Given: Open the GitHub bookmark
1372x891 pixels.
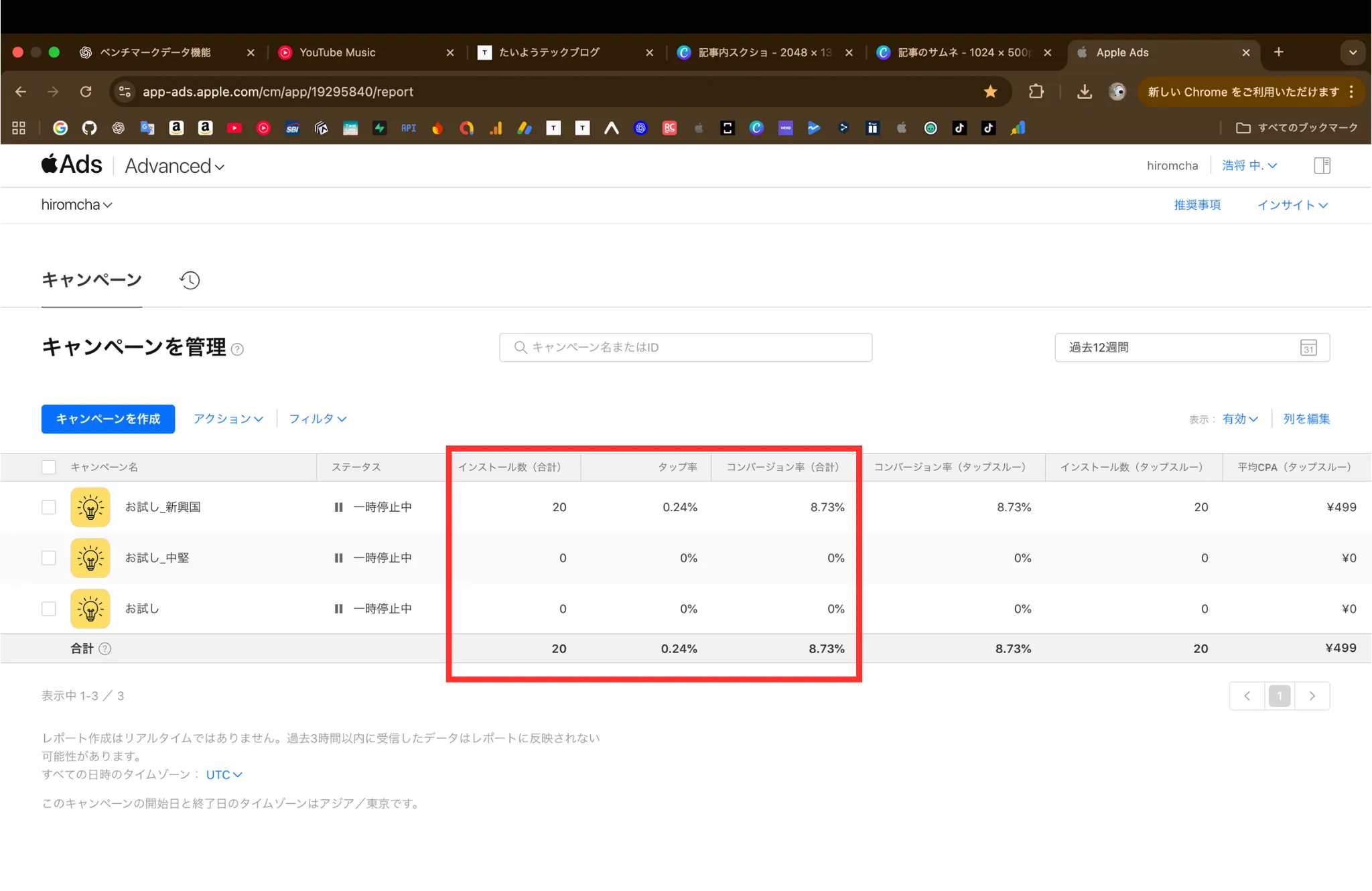Looking at the screenshot, I should pyautogui.click(x=89, y=128).
